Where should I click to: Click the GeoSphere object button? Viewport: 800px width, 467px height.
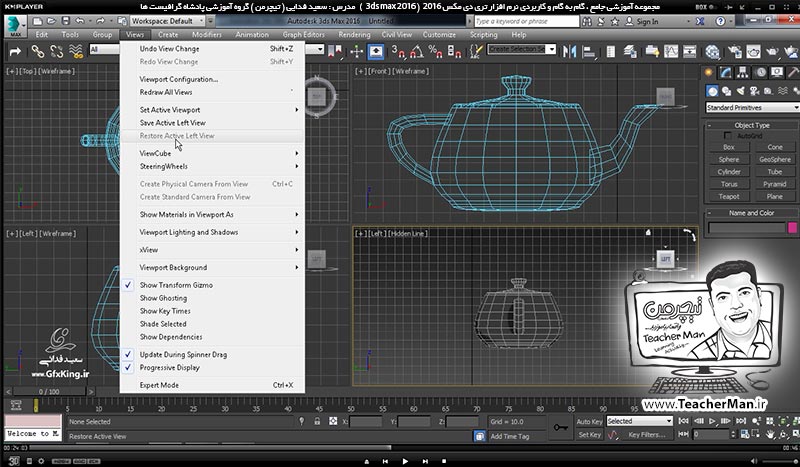pos(774,159)
